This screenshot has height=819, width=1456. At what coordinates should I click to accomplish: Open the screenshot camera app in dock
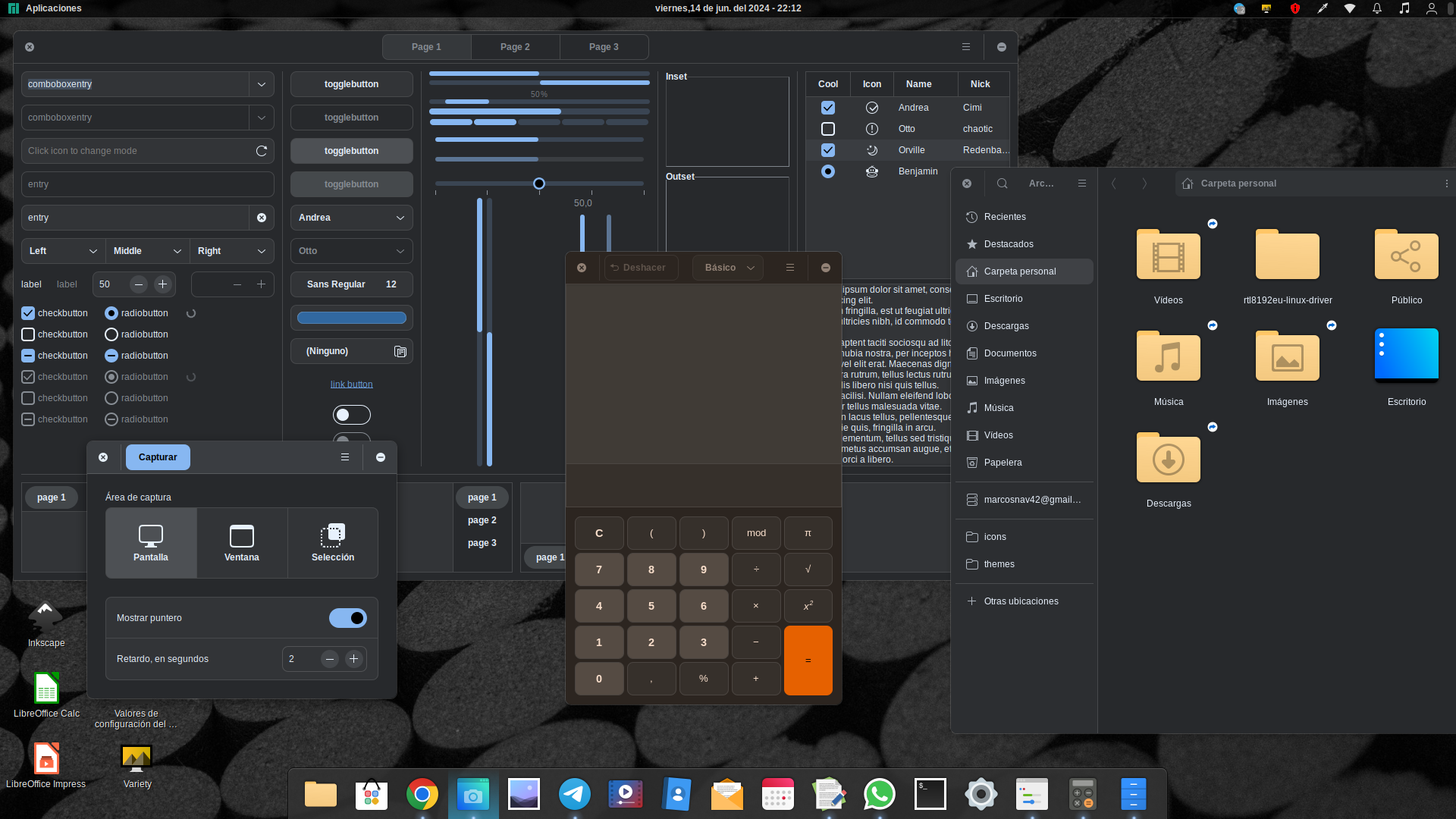(472, 794)
